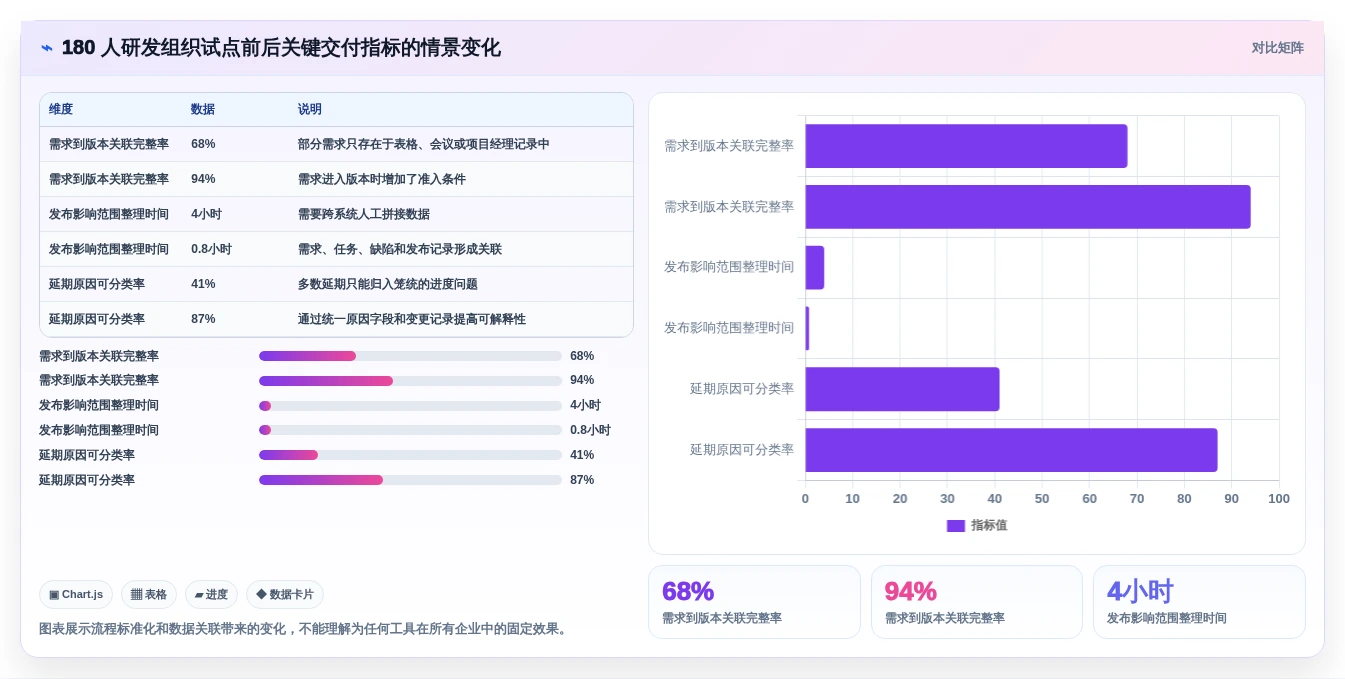This screenshot has width=1345, height=679.
Task: Click 通过统一原因字段和变更记录提高可解释性
Action: pos(412,319)
